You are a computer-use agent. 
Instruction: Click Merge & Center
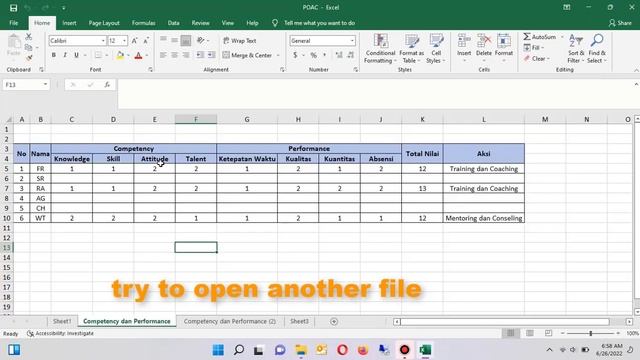pyautogui.click(x=248, y=55)
